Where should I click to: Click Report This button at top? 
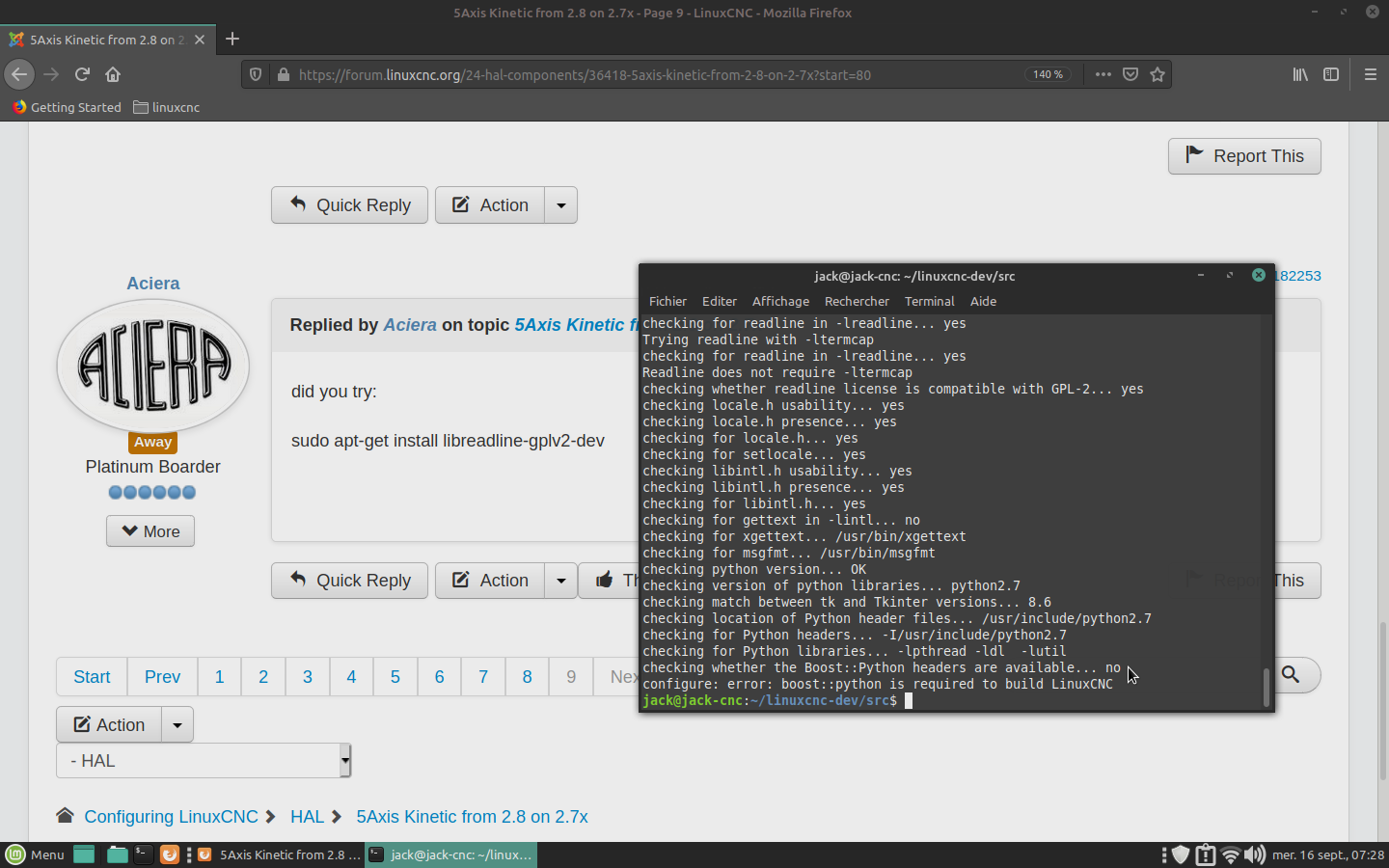click(x=1244, y=156)
